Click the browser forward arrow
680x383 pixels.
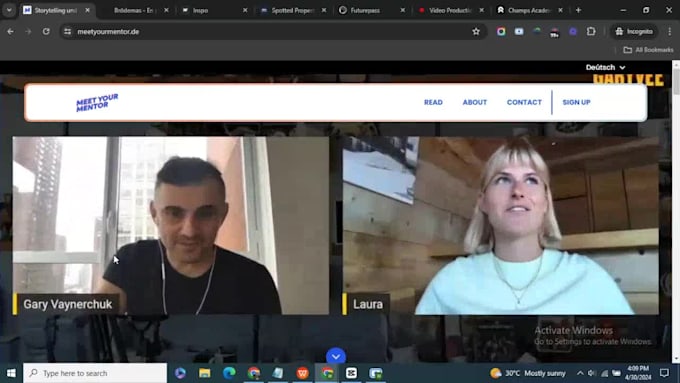click(x=28, y=31)
